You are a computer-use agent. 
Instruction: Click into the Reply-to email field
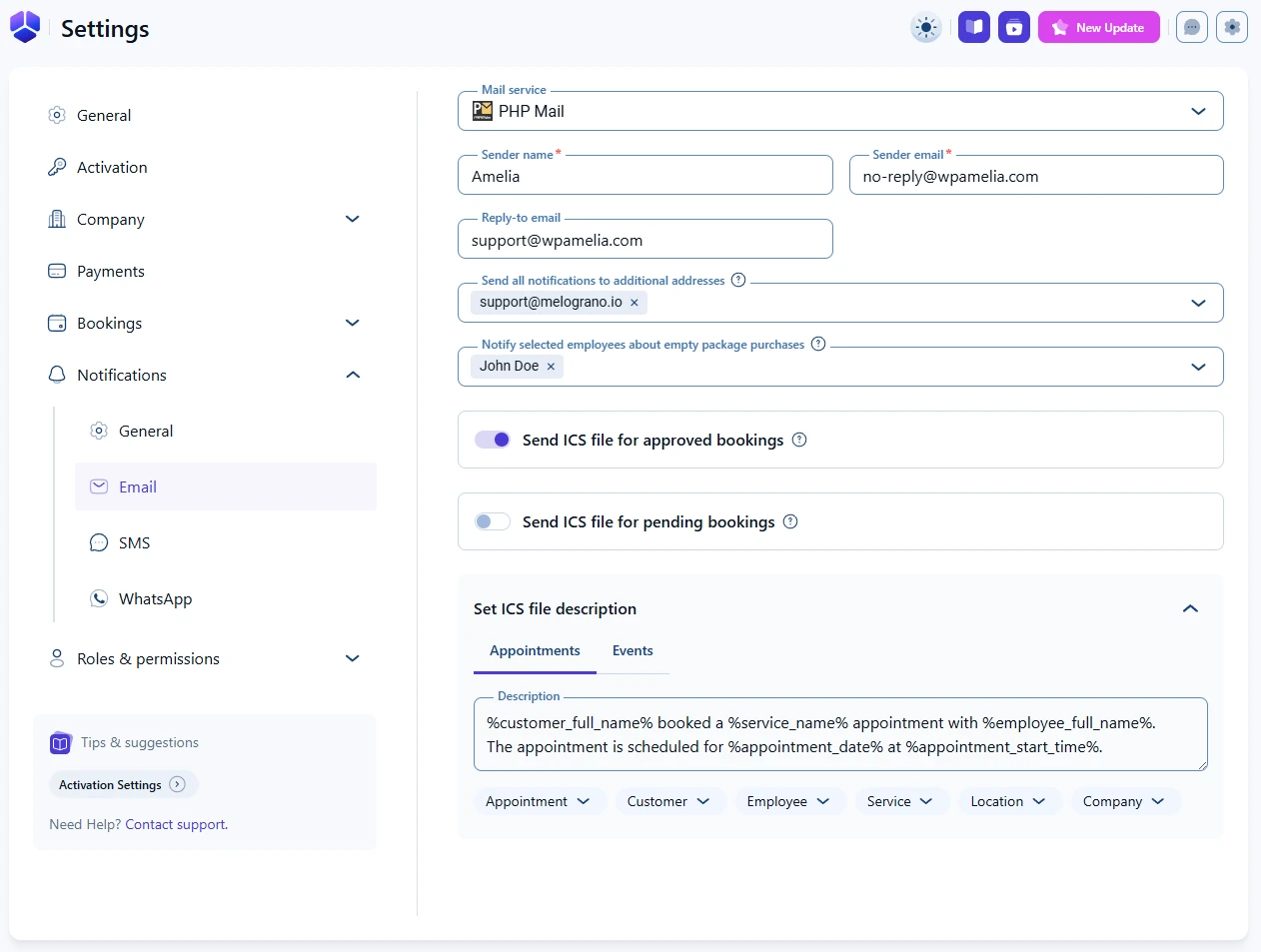pos(644,241)
